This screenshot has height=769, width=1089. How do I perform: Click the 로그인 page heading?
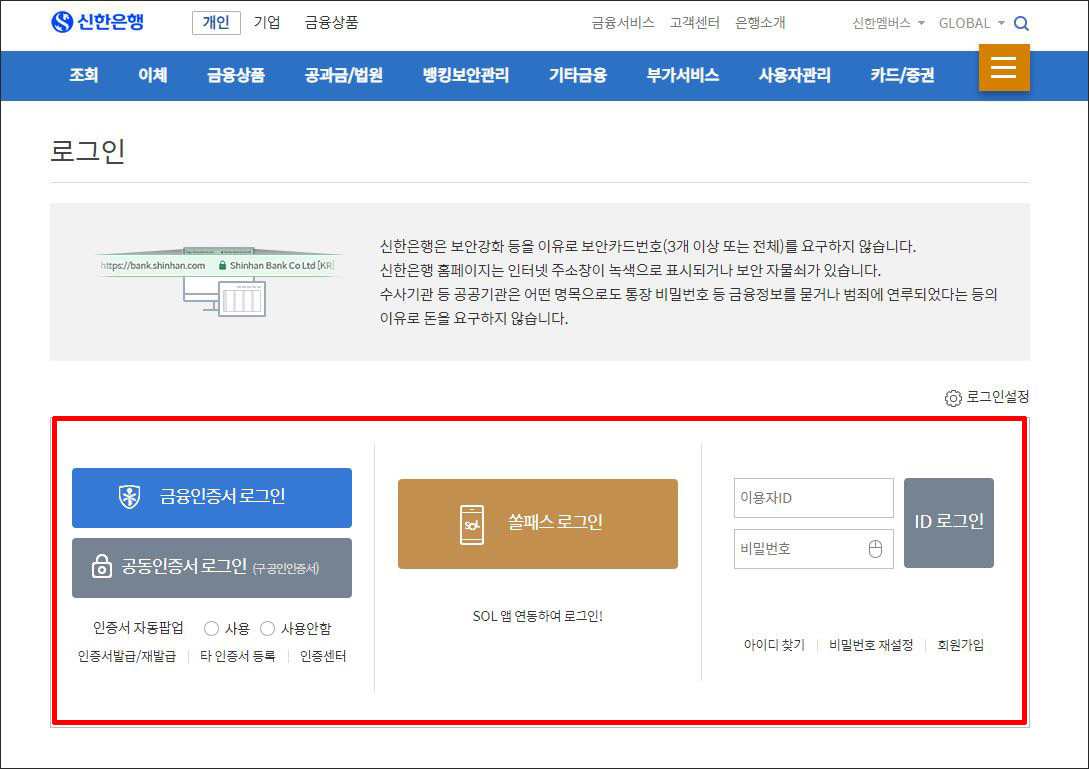point(88,151)
